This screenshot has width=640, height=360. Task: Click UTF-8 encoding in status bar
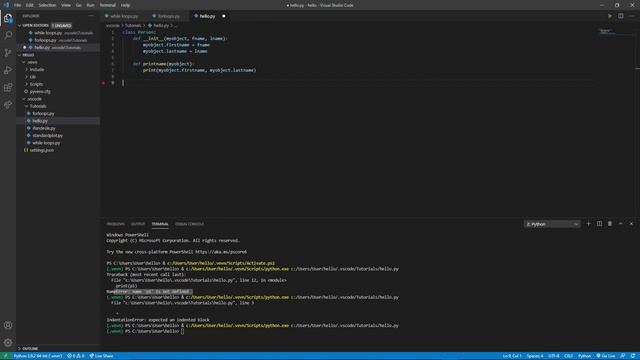[x=553, y=356]
